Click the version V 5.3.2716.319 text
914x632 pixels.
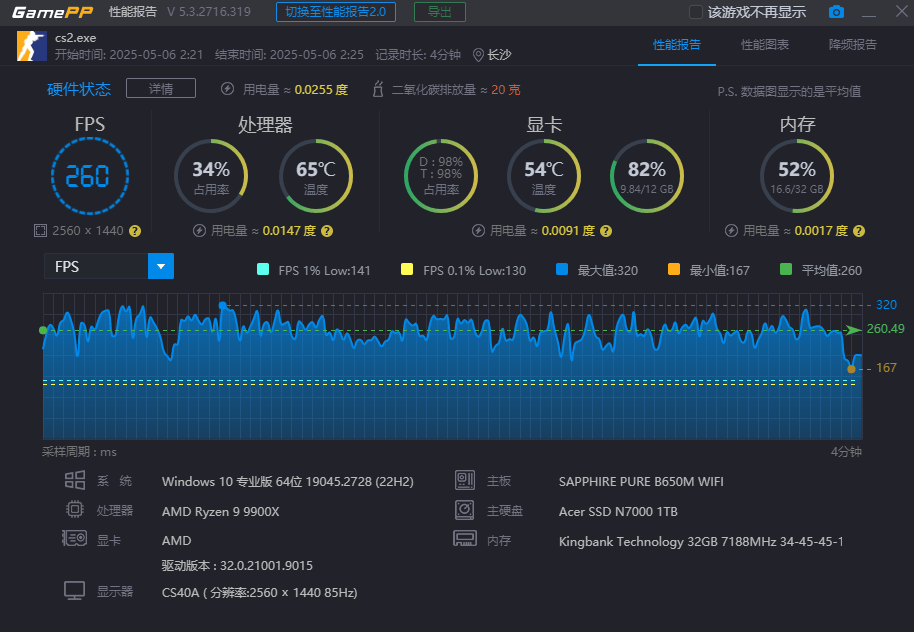coord(209,12)
